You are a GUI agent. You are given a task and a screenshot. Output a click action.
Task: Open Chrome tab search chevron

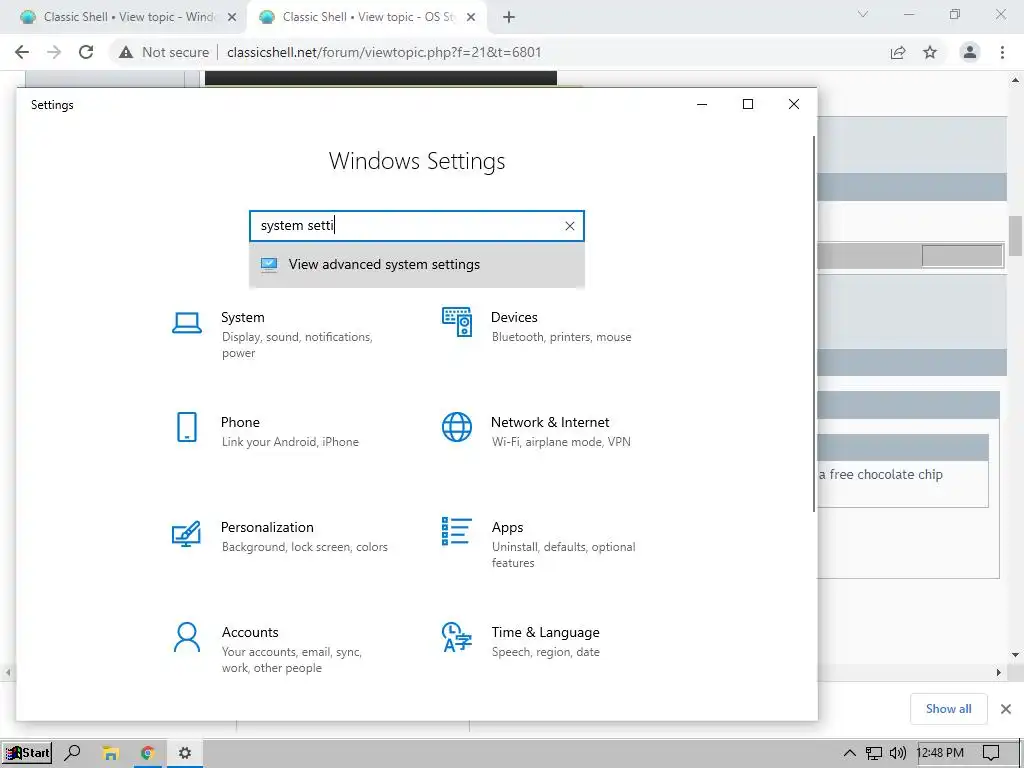(x=863, y=14)
